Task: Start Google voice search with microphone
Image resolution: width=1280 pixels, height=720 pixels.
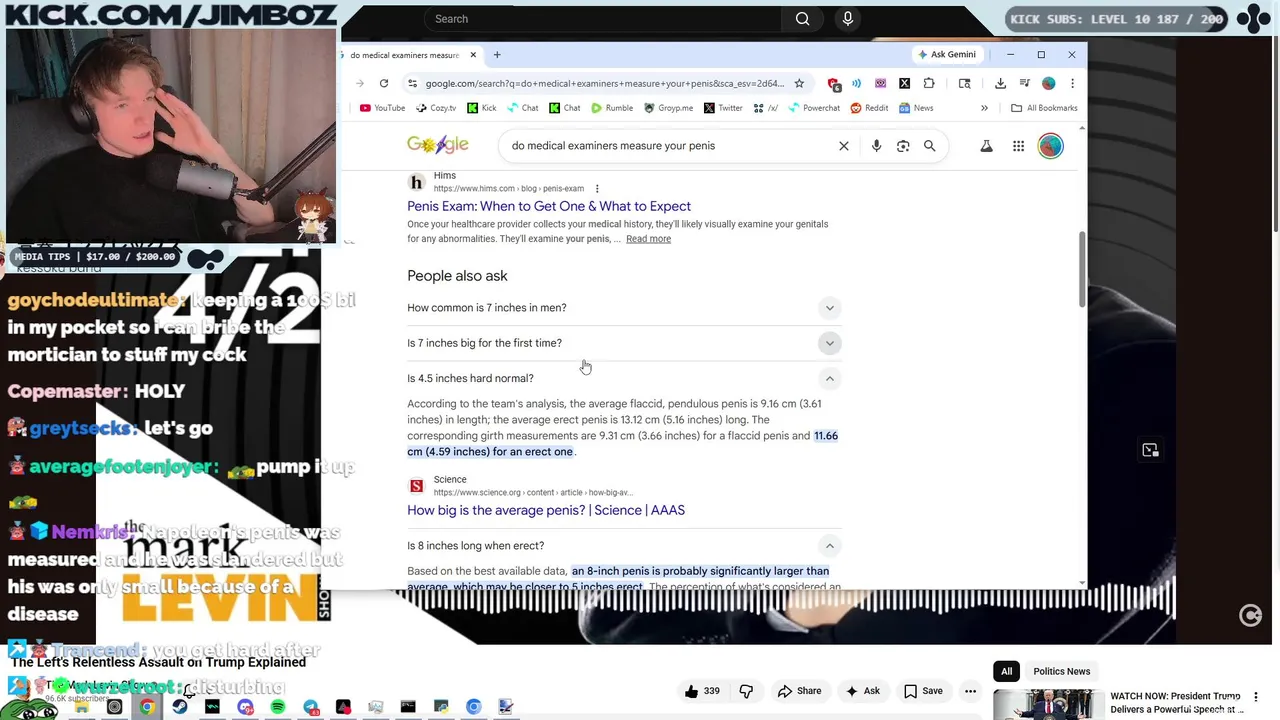Action: [876, 146]
